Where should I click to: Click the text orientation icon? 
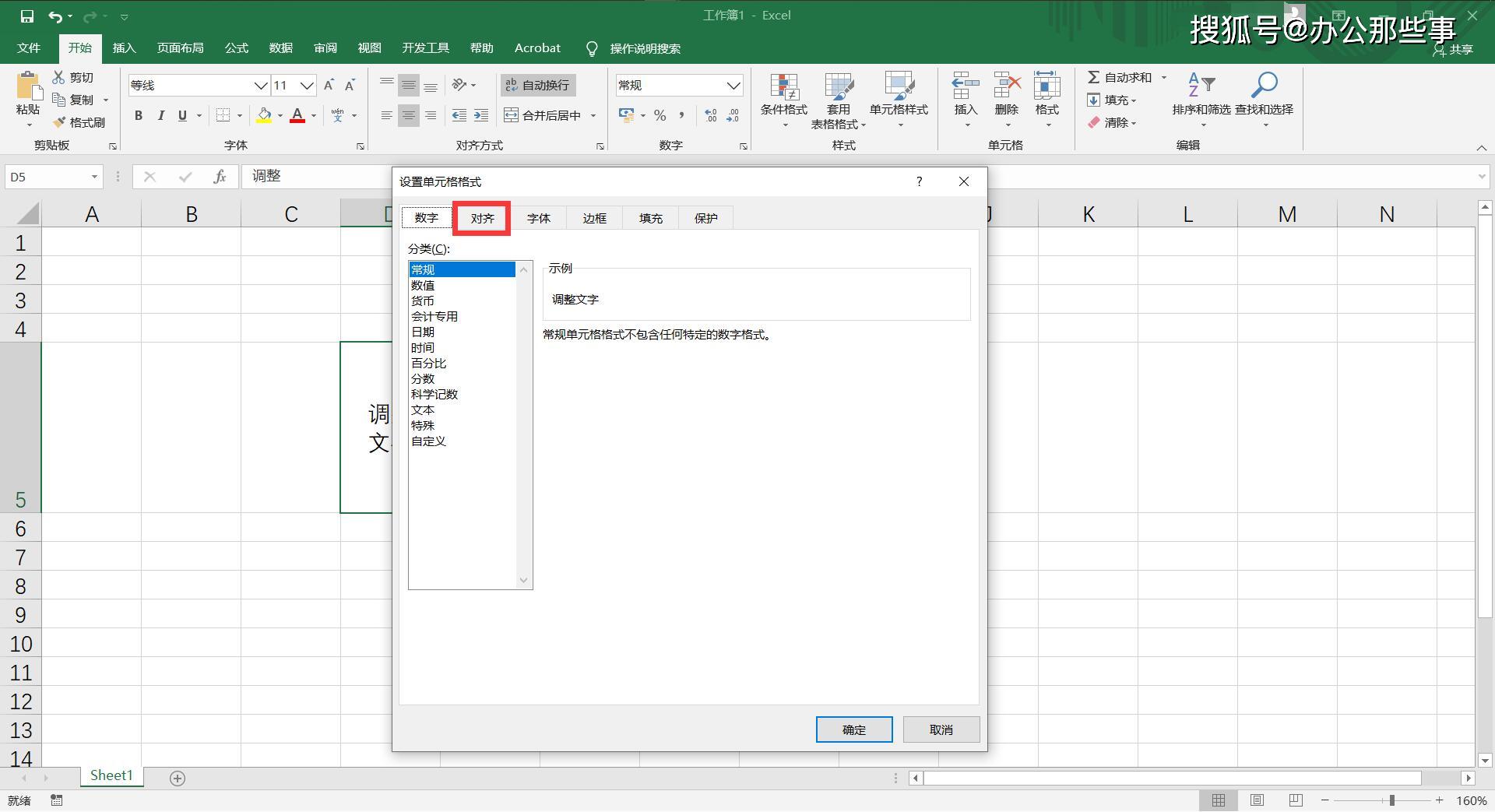point(459,84)
